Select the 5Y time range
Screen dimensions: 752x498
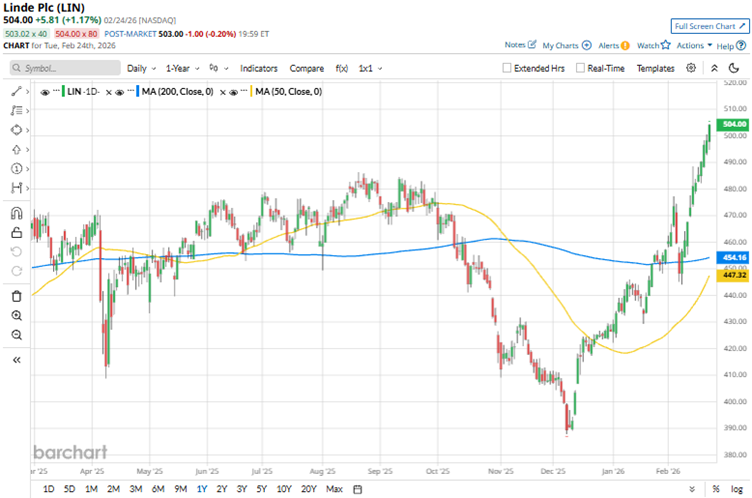261,489
